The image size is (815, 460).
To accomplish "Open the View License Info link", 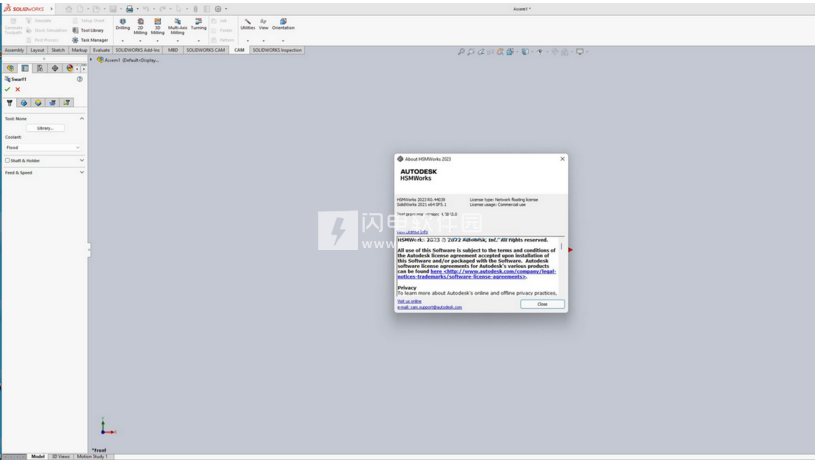I will (x=412, y=232).
